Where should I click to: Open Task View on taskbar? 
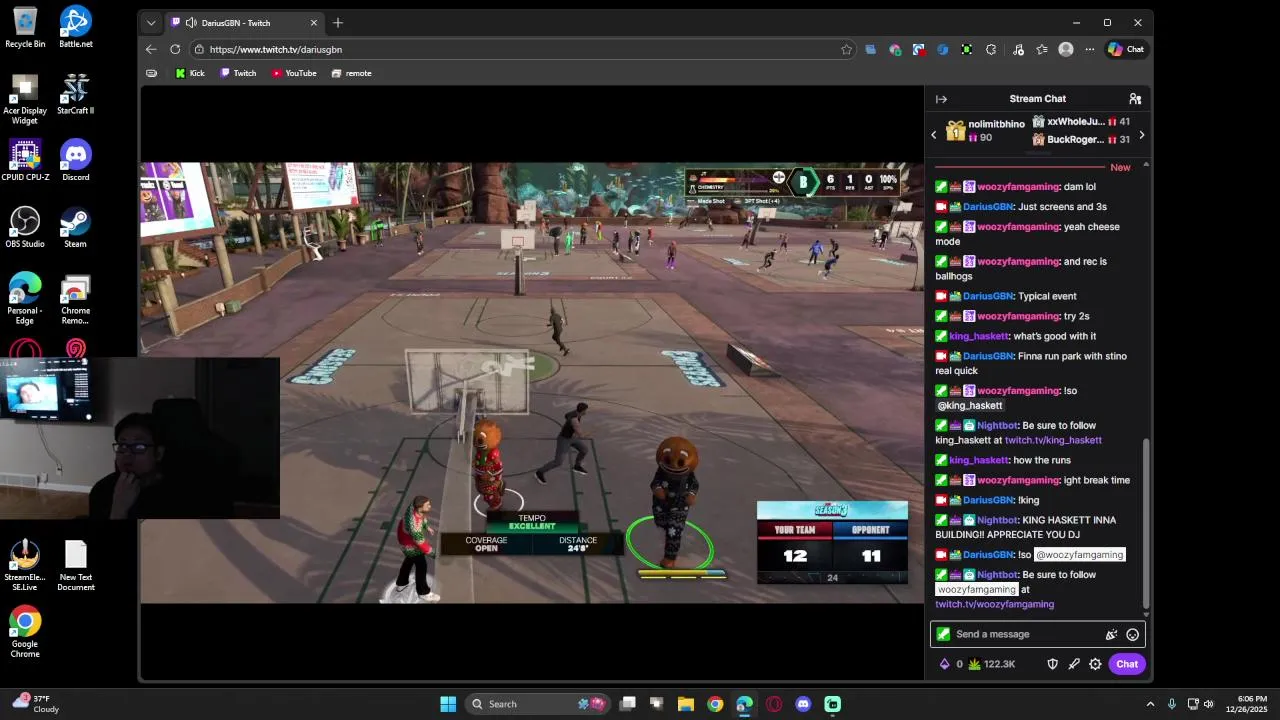coord(627,704)
